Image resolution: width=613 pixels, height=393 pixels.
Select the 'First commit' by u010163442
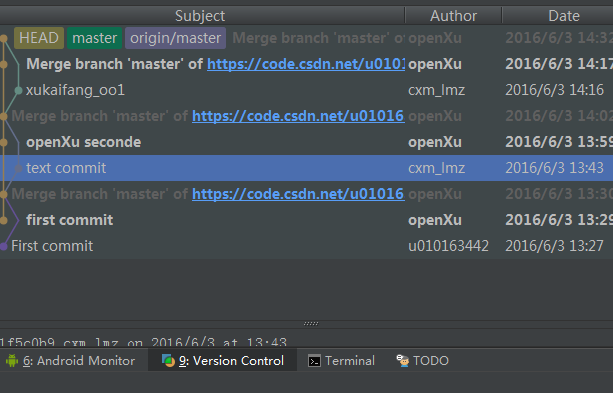click(306, 246)
